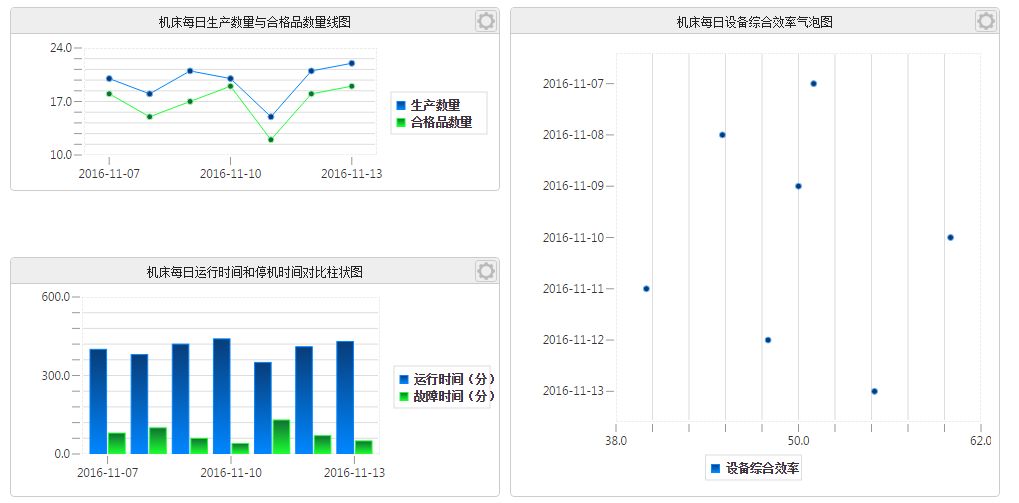Toggle the 设备综合效率 legend entry
This screenshot has height=503, width=1019.
(754, 468)
